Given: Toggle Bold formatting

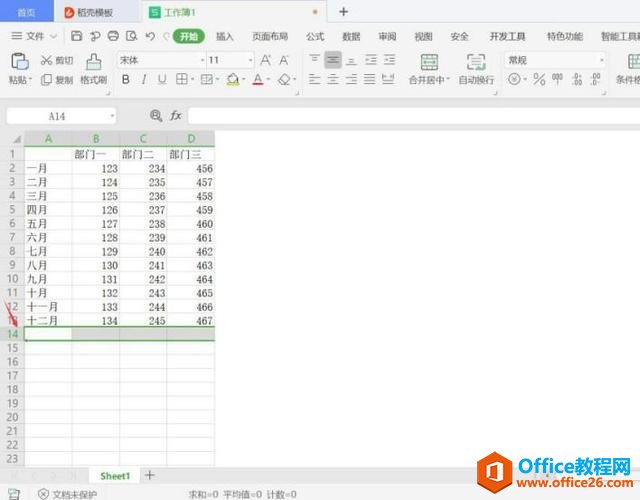Looking at the screenshot, I should (x=126, y=79).
